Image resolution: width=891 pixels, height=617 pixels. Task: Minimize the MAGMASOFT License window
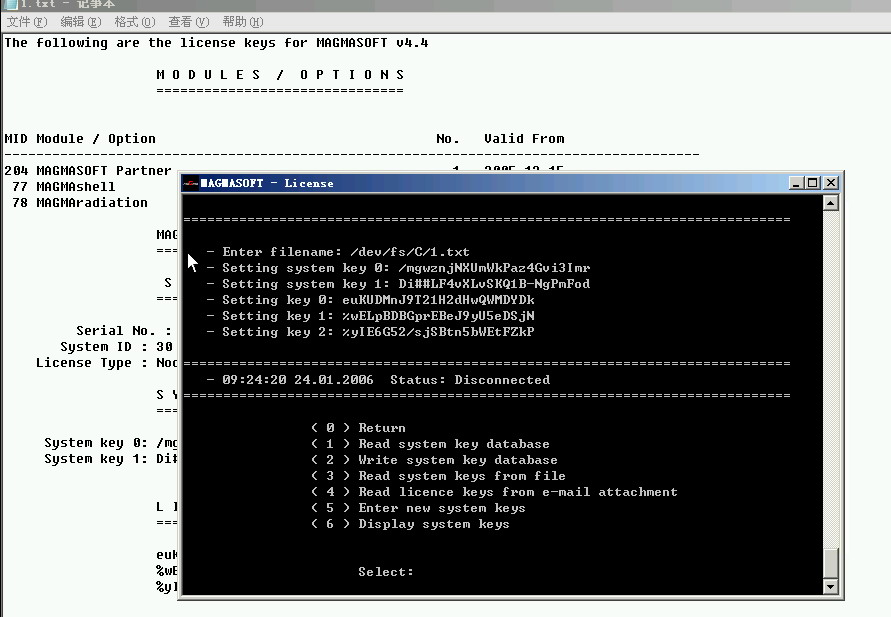point(796,183)
